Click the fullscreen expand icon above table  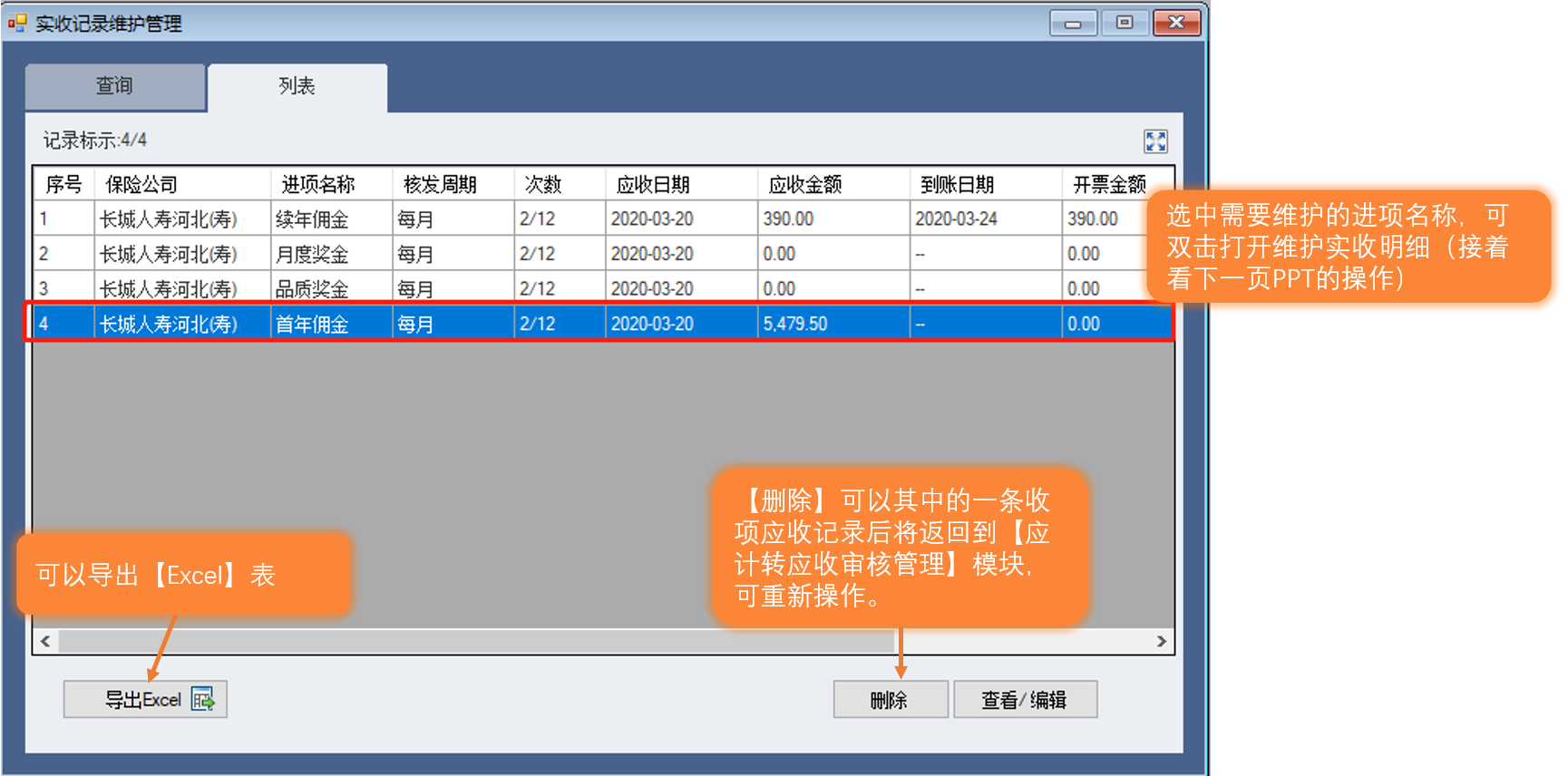point(1155,141)
